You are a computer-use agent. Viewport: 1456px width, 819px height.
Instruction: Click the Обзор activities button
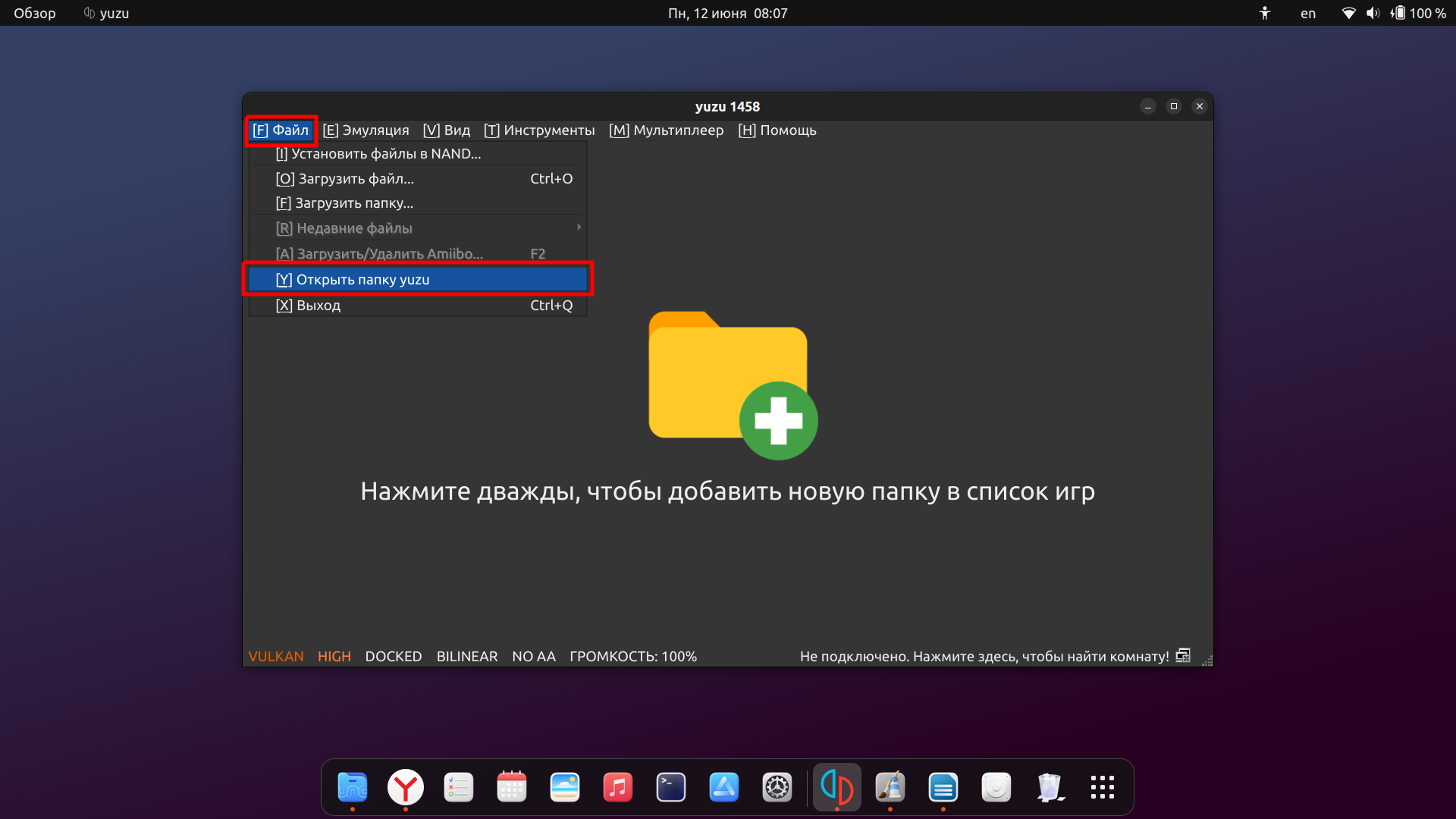[35, 13]
